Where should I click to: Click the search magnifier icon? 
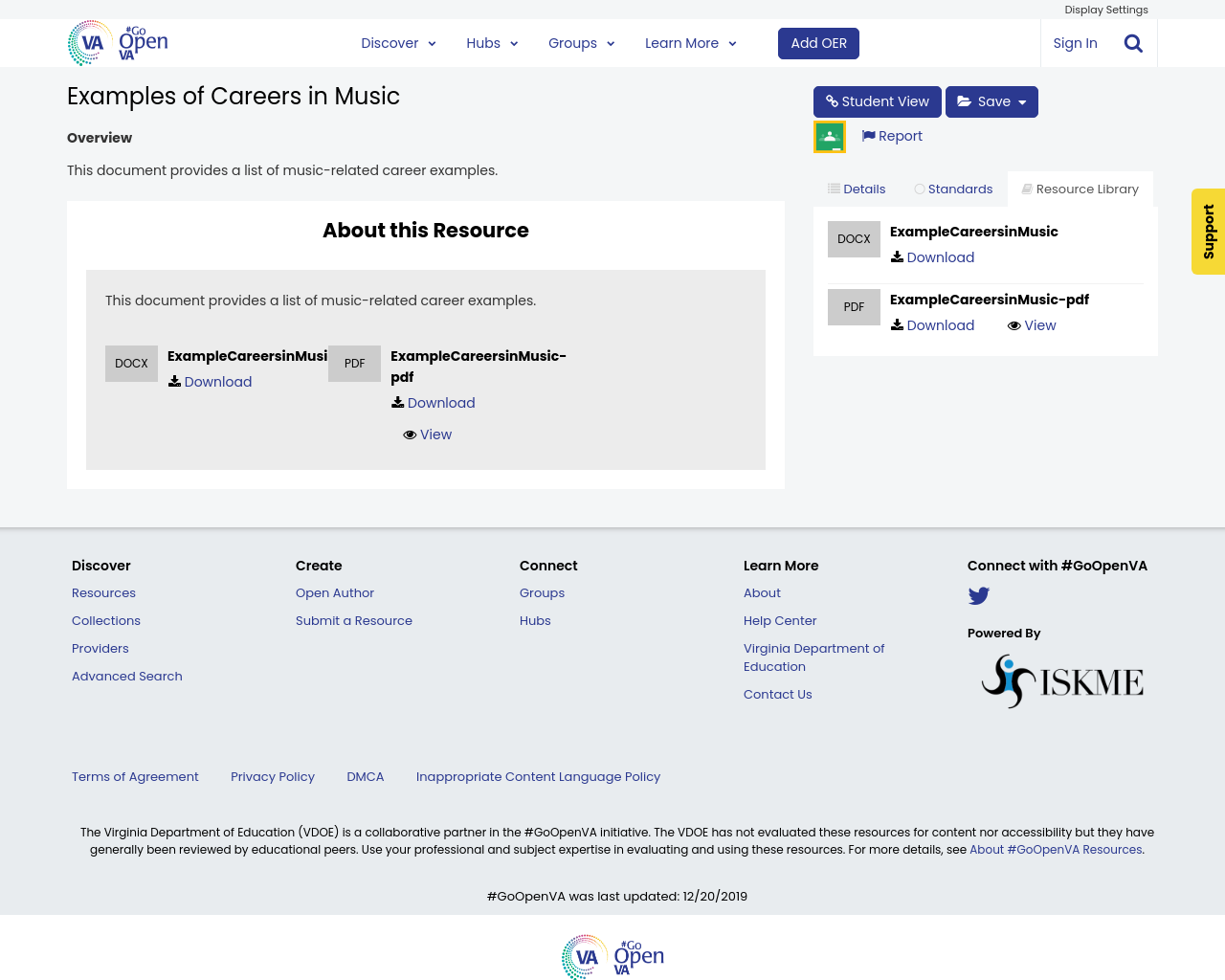pos(1133,43)
